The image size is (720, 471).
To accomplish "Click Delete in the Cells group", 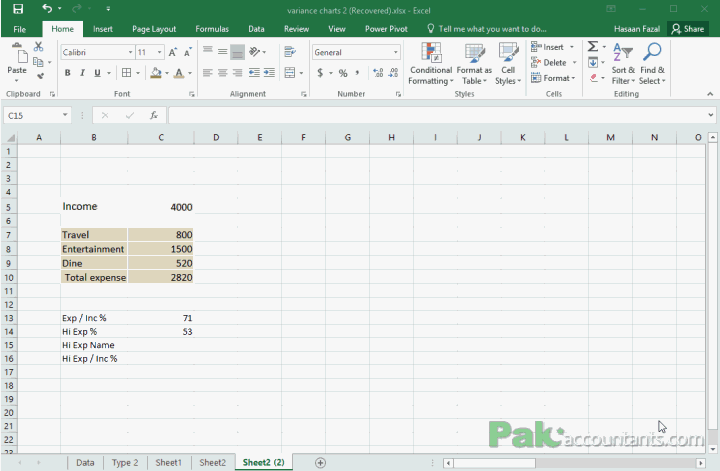I will (553, 62).
